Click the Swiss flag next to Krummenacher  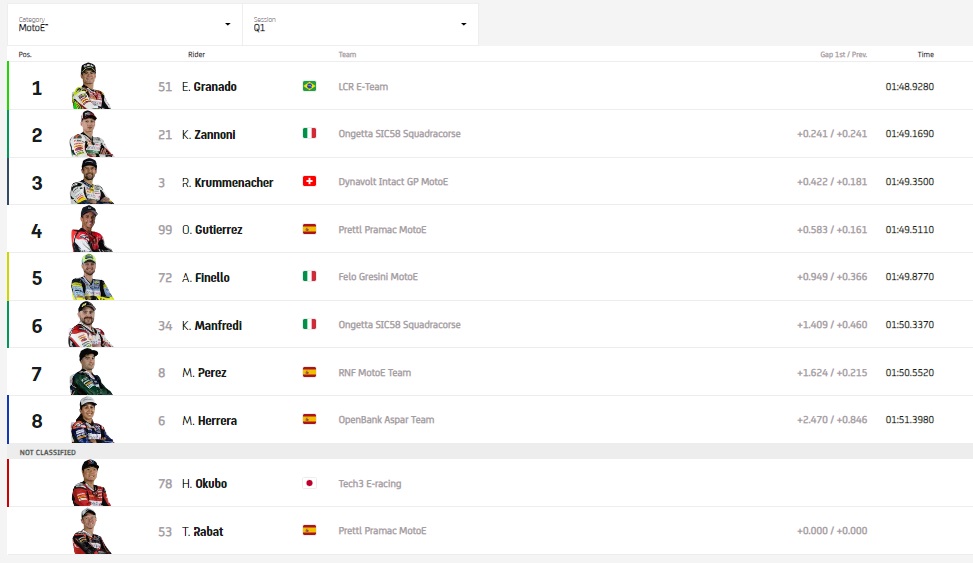(x=309, y=182)
